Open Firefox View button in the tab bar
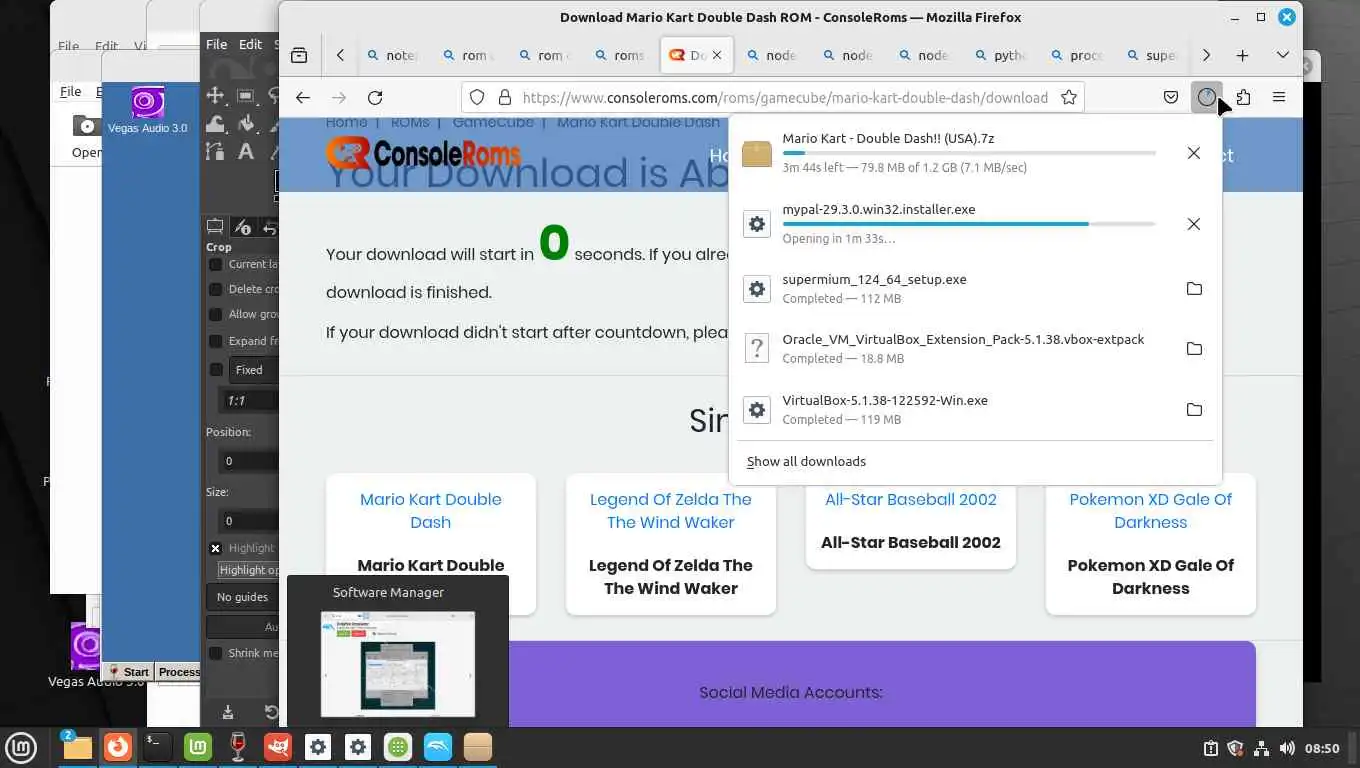 (x=299, y=55)
